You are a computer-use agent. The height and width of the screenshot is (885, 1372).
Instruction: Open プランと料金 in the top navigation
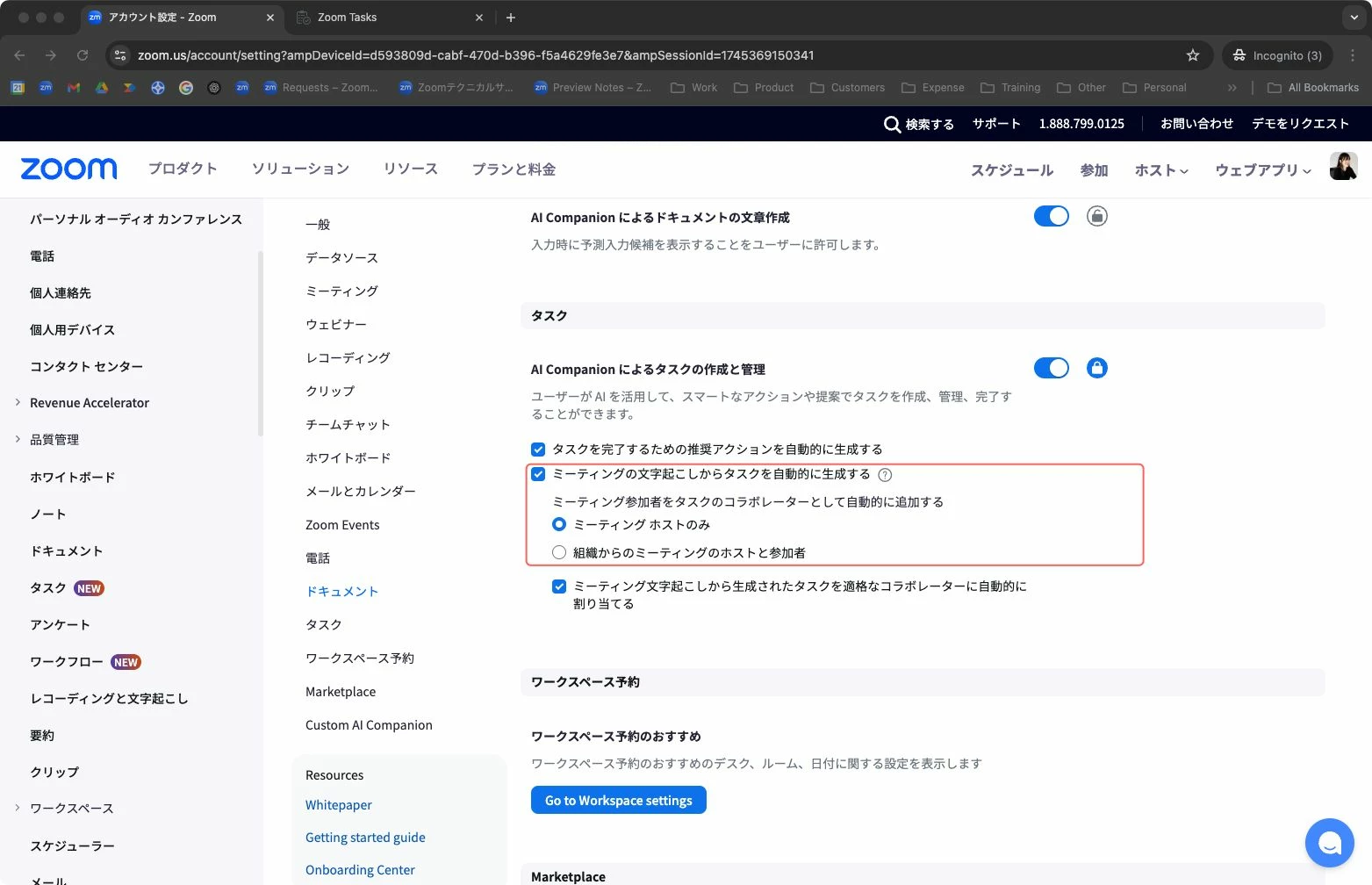pos(514,169)
